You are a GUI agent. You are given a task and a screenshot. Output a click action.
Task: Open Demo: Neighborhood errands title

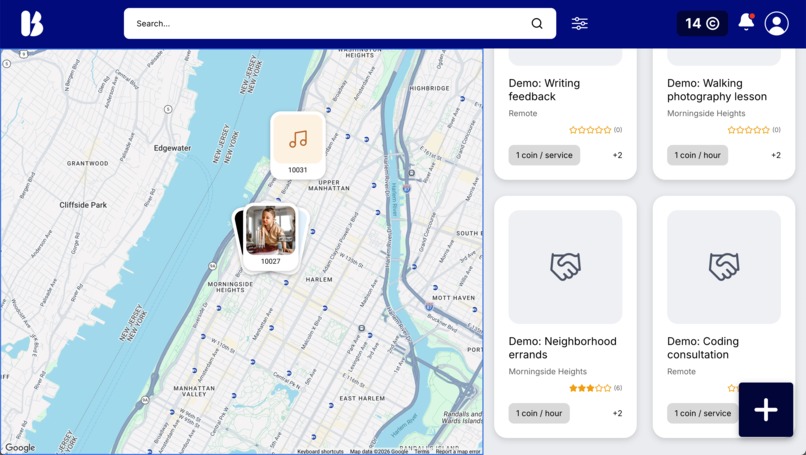click(x=562, y=348)
